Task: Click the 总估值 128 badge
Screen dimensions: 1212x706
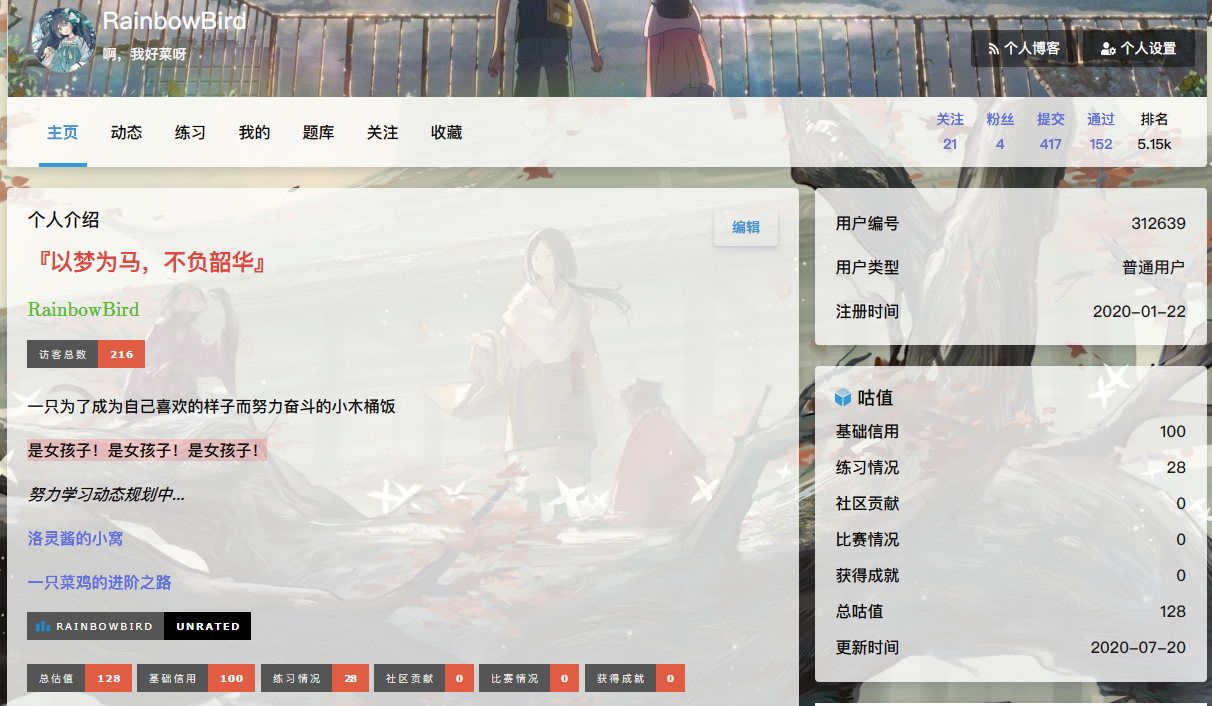Action: point(80,678)
